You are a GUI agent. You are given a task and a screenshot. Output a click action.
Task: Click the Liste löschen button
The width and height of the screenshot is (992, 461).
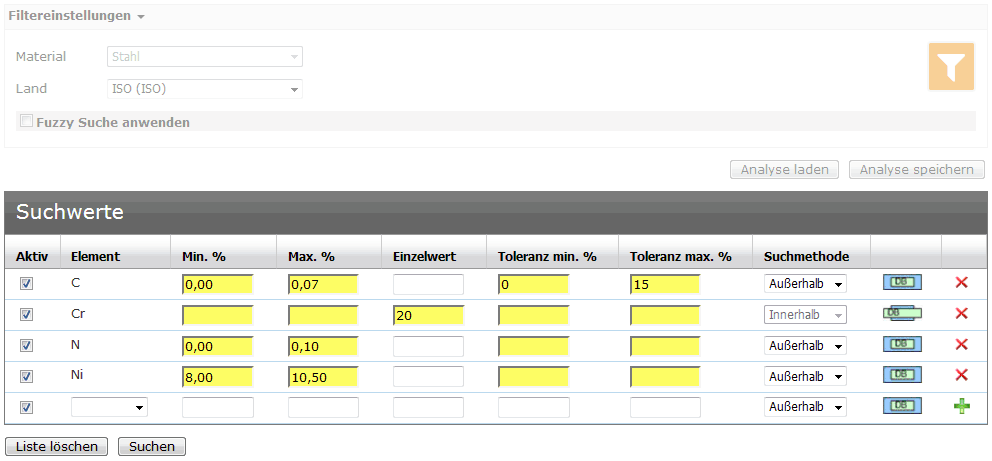(57, 446)
